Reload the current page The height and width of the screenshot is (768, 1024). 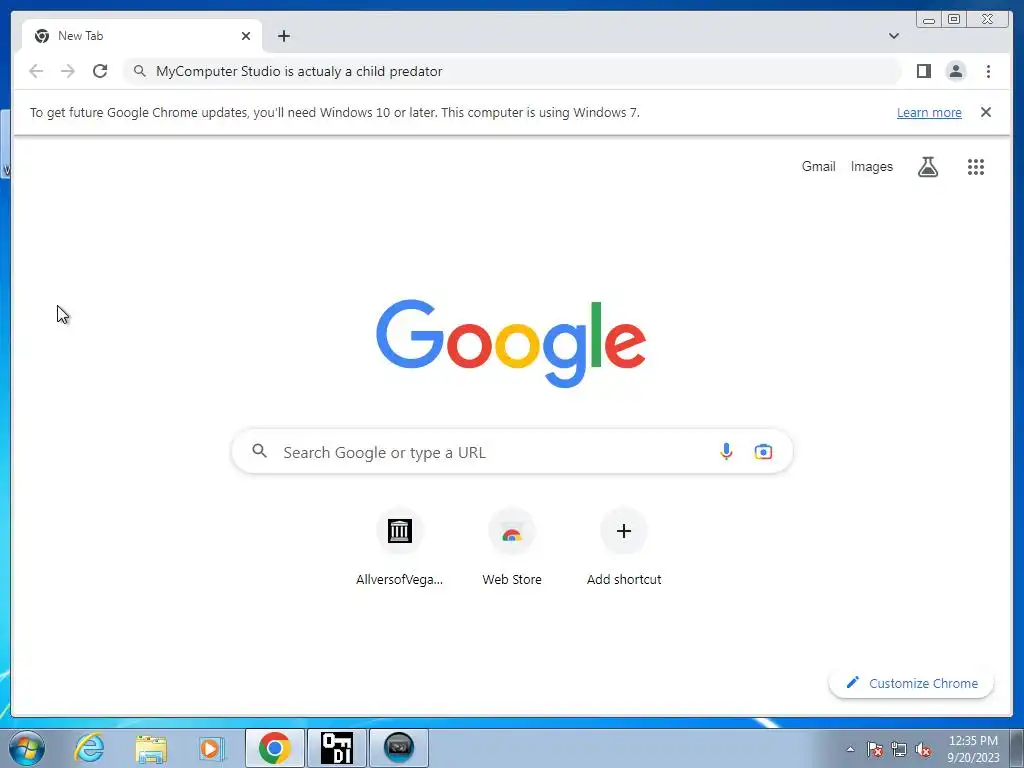tap(100, 71)
